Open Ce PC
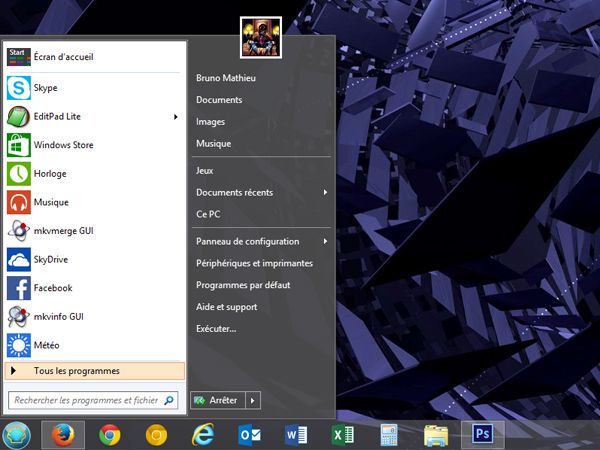600x450 pixels. tap(208, 214)
